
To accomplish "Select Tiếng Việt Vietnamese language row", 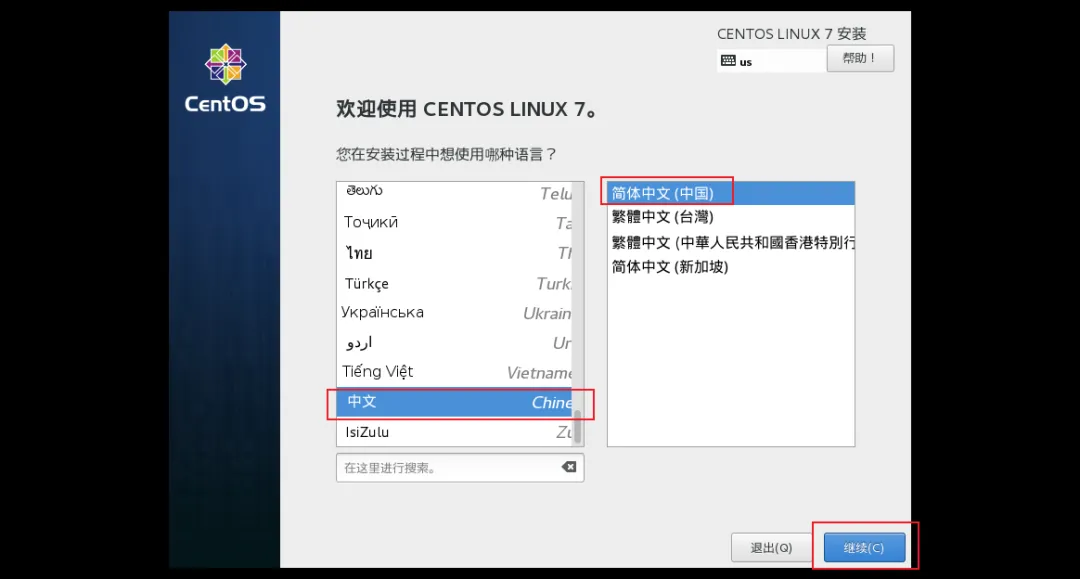I will pyautogui.click(x=455, y=372).
